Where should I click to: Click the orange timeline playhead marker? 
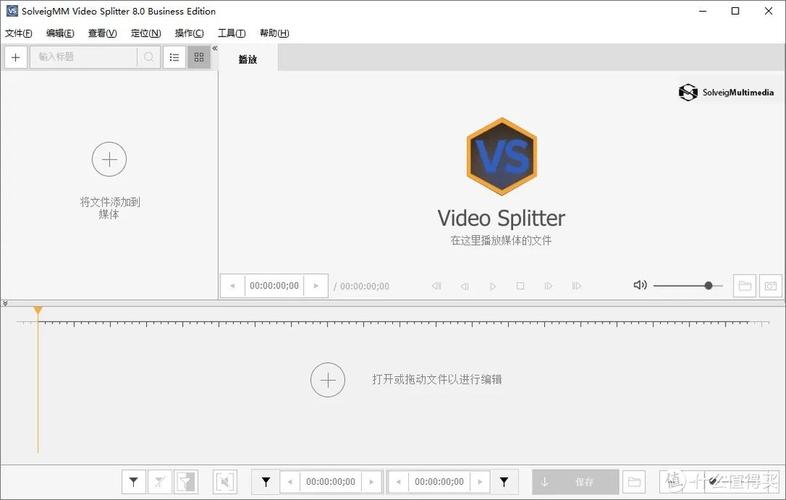coord(38,311)
